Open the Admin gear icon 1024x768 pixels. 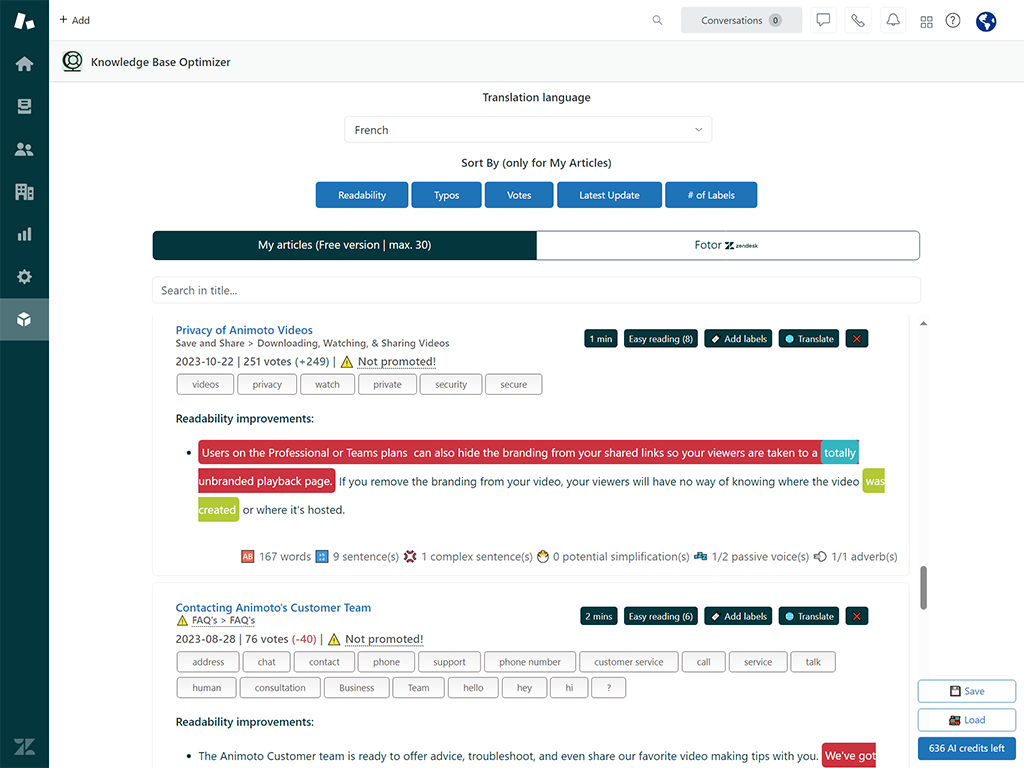(24, 277)
